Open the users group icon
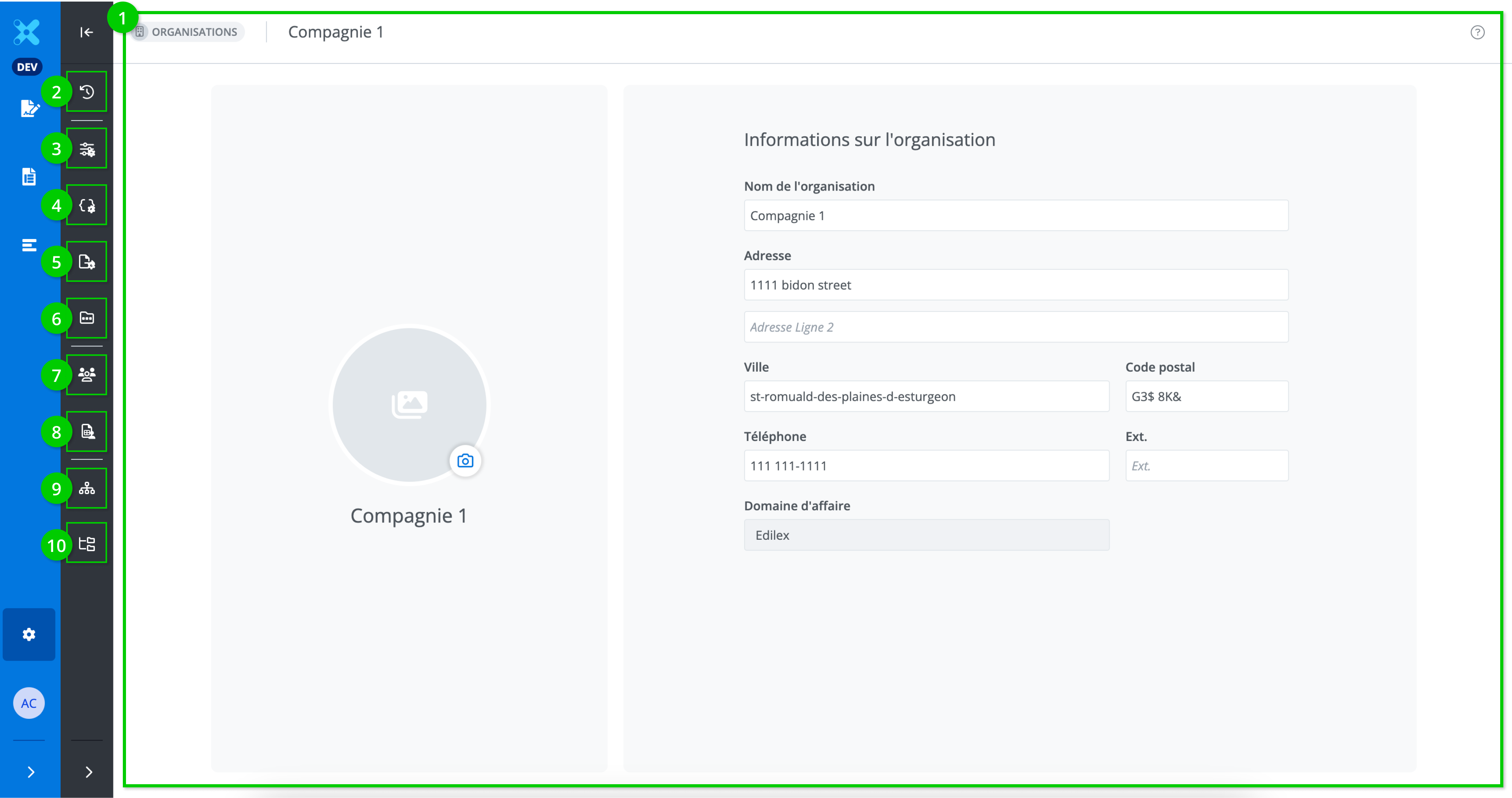Screen dimensions: 1512x798 click(x=87, y=374)
